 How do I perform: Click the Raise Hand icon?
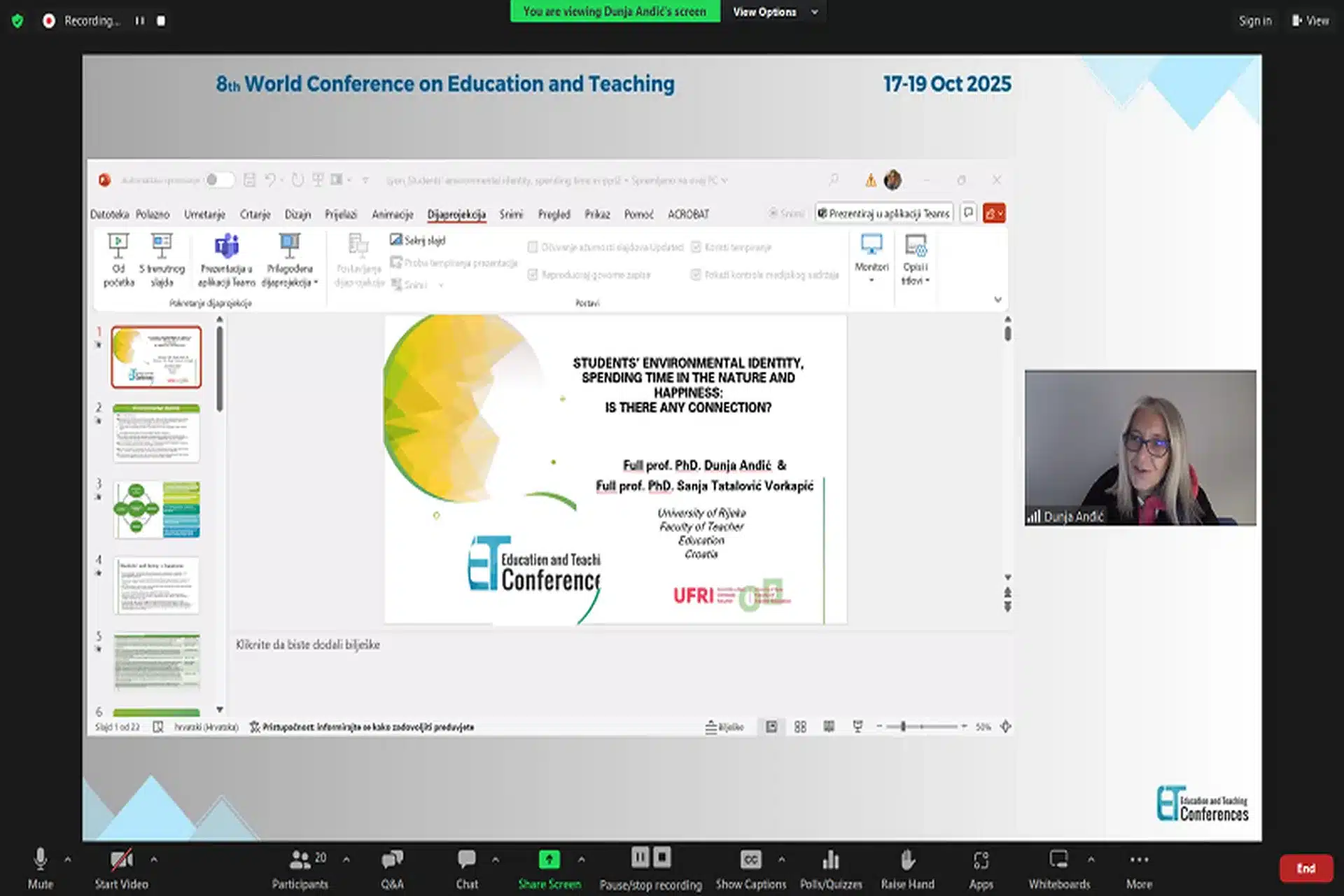[x=907, y=860]
